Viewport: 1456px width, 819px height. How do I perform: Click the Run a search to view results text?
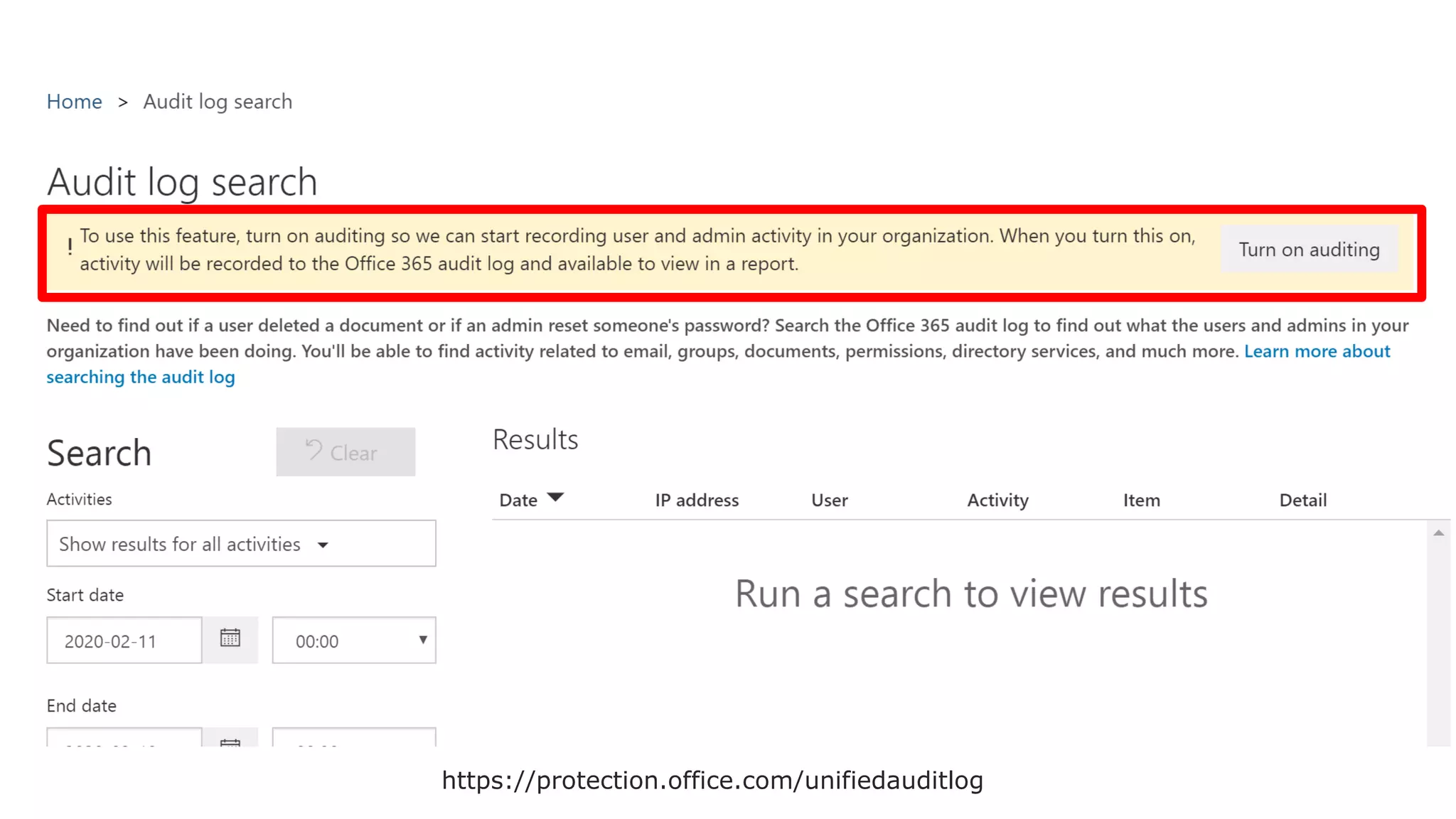(971, 594)
